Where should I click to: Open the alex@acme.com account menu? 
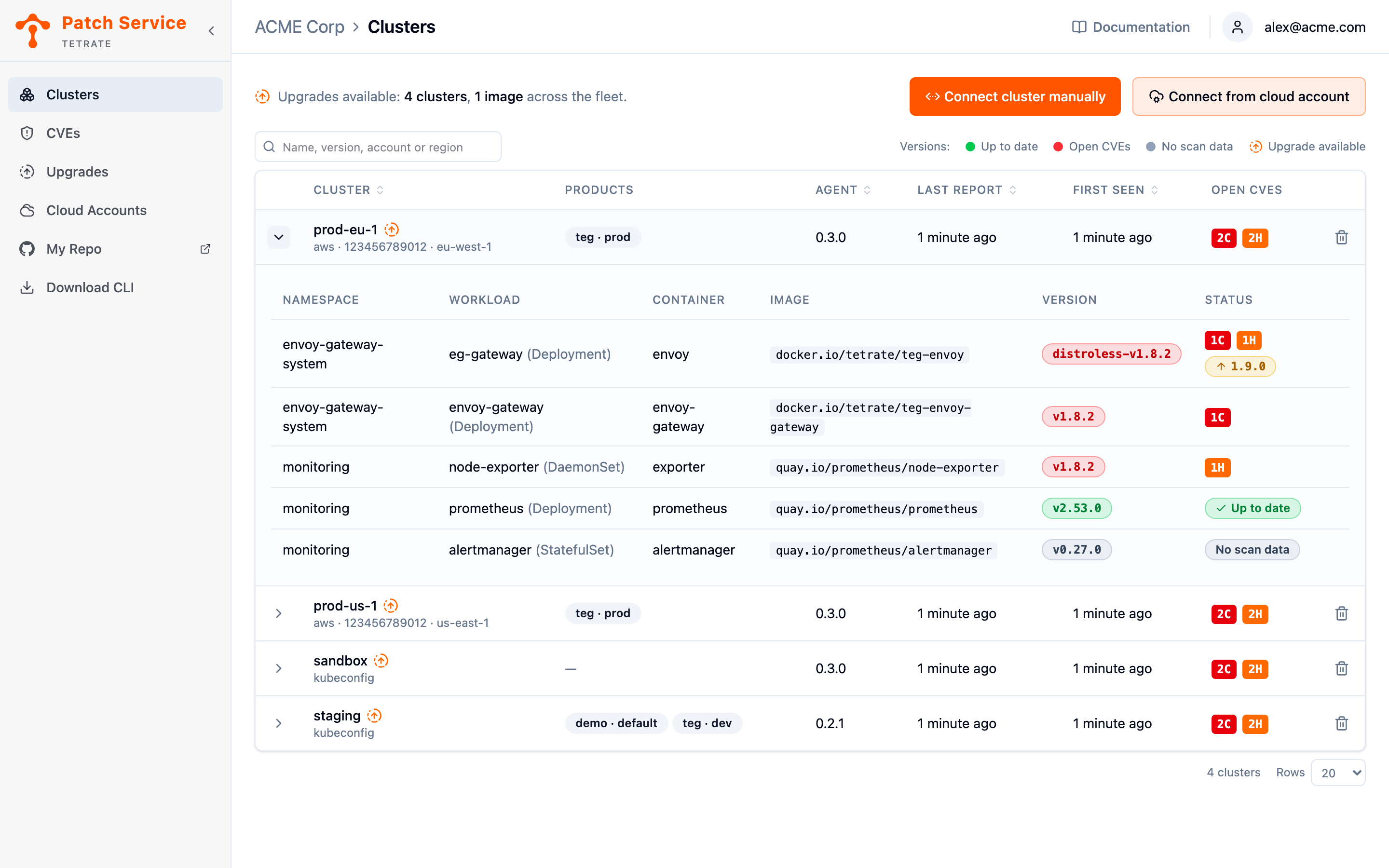point(1314,27)
